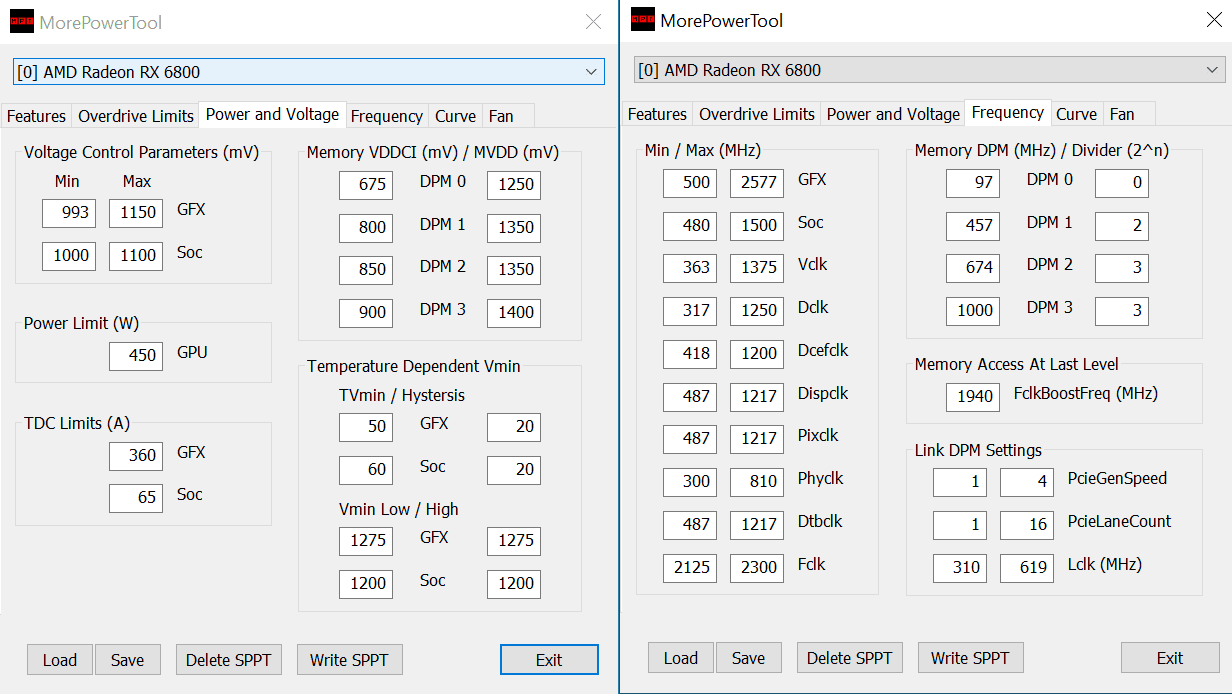This screenshot has width=1232, height=694.
Task: Switch to Overdrive Limits tab in left window
Action: point(136,116)
